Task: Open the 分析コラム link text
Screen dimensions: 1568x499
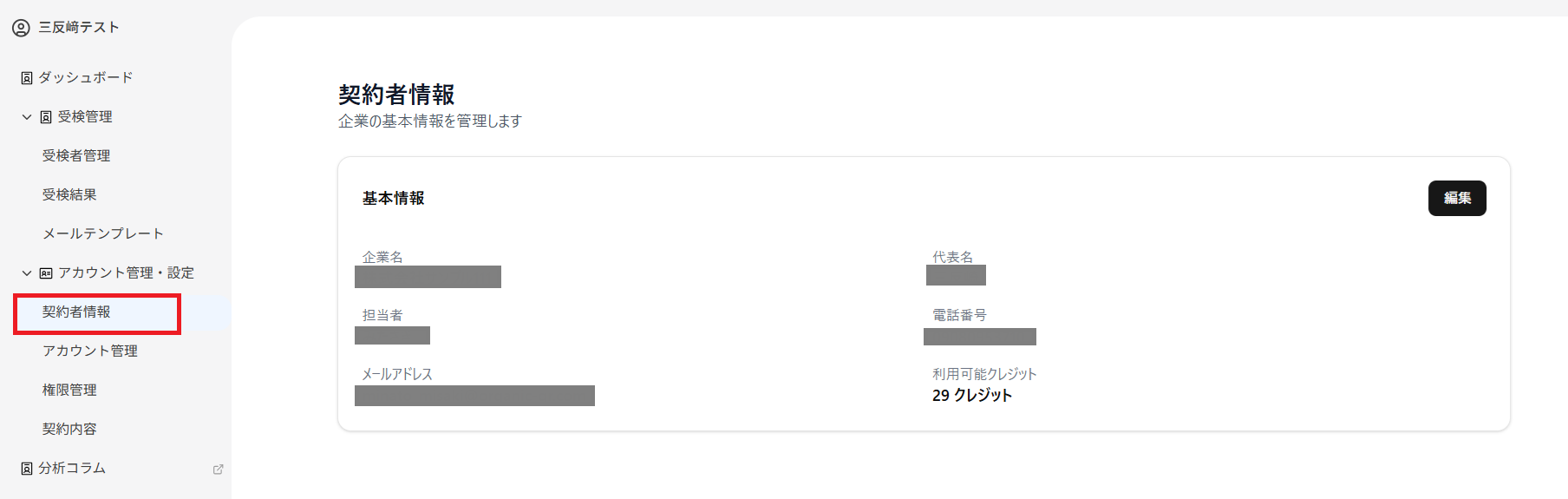Action: pos(72,469)
